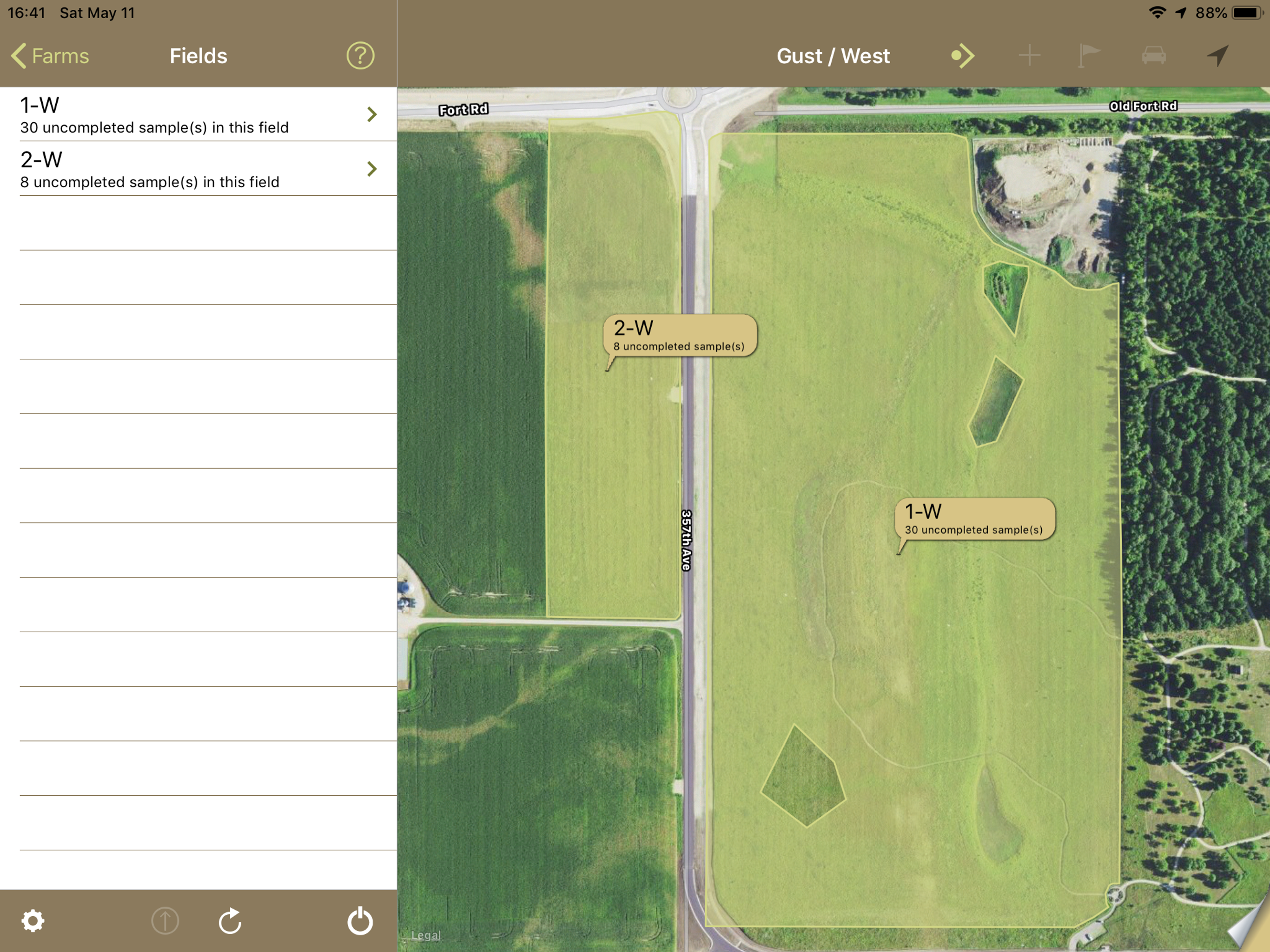Screen dimensions: 1270x952
Task: Select the 2-W map callout label
Action: (680, 336)
